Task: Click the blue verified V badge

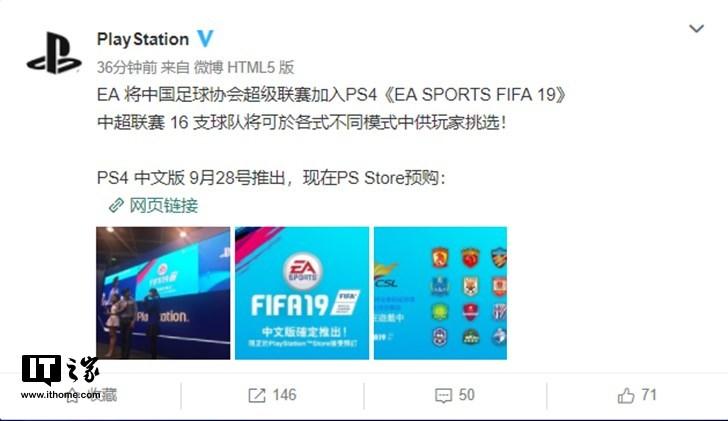Action: pos(205,39)
